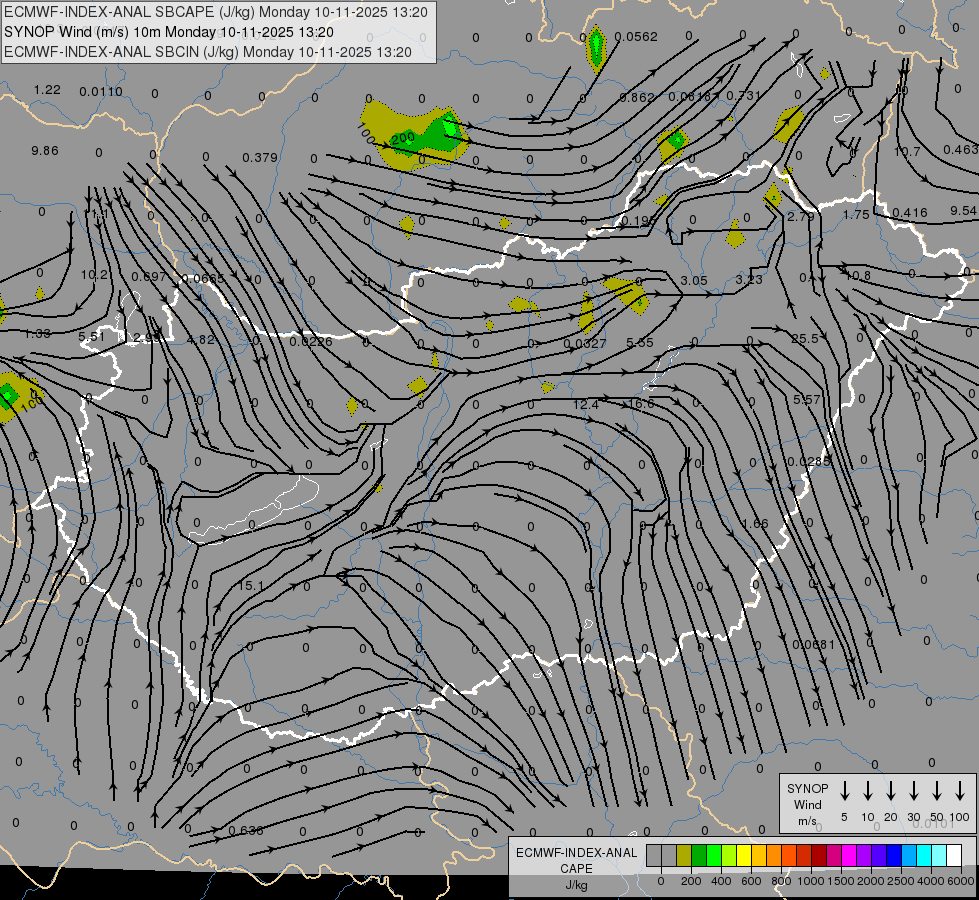The width and height of the screenshot is (979, 900).
Task: Click the data value 1.33
Action: 37,334
